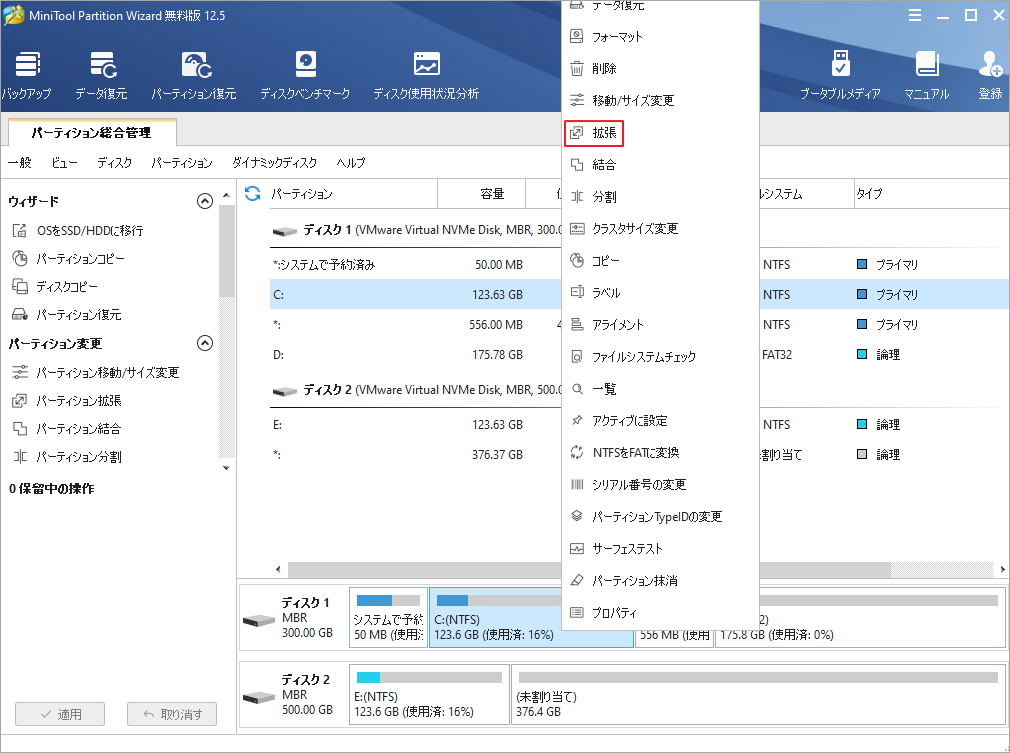
Task: Choose 一覧 from the context menu
Action: 660,389
